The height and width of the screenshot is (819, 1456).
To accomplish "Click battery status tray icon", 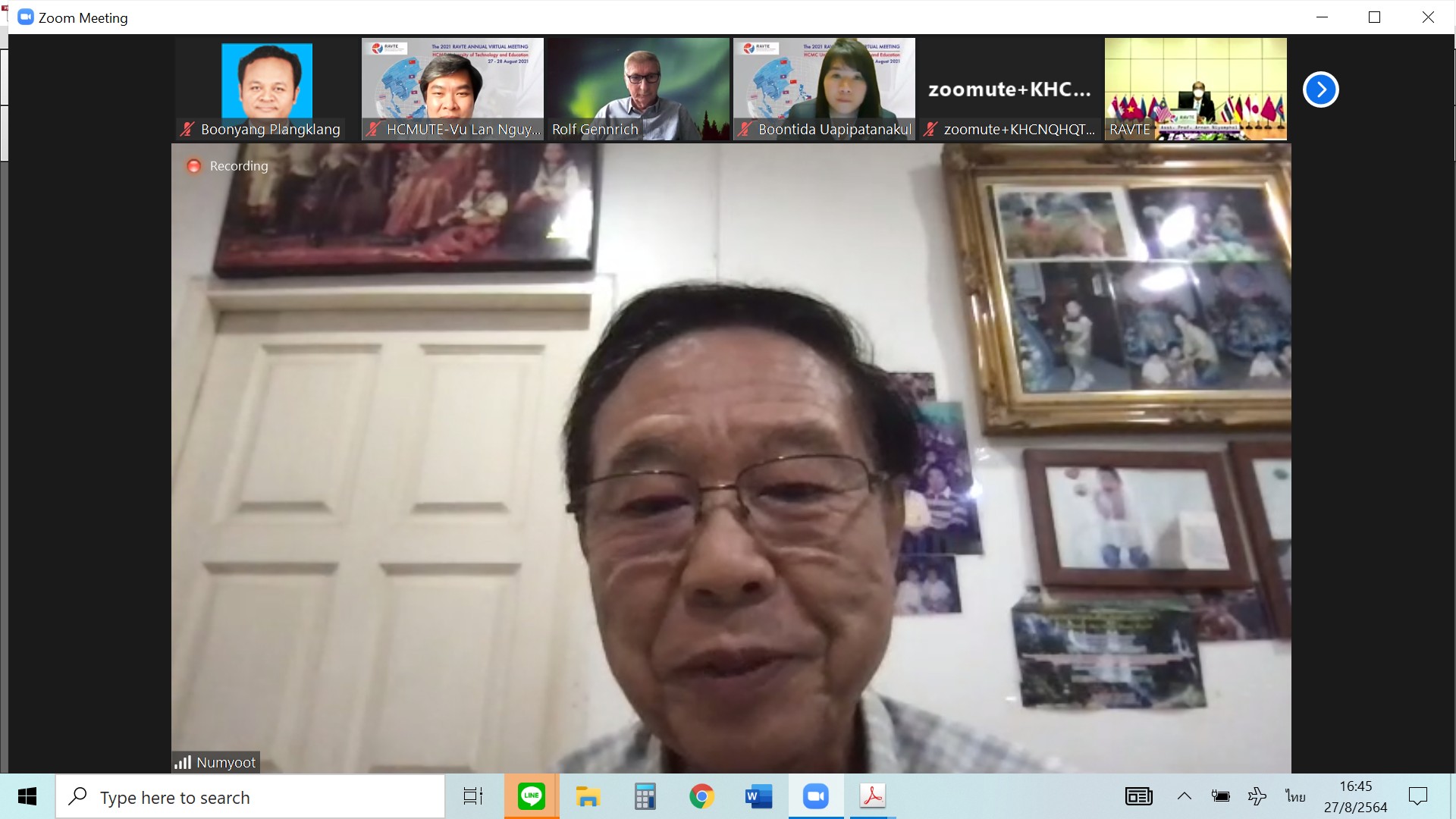I will 1221,796.
